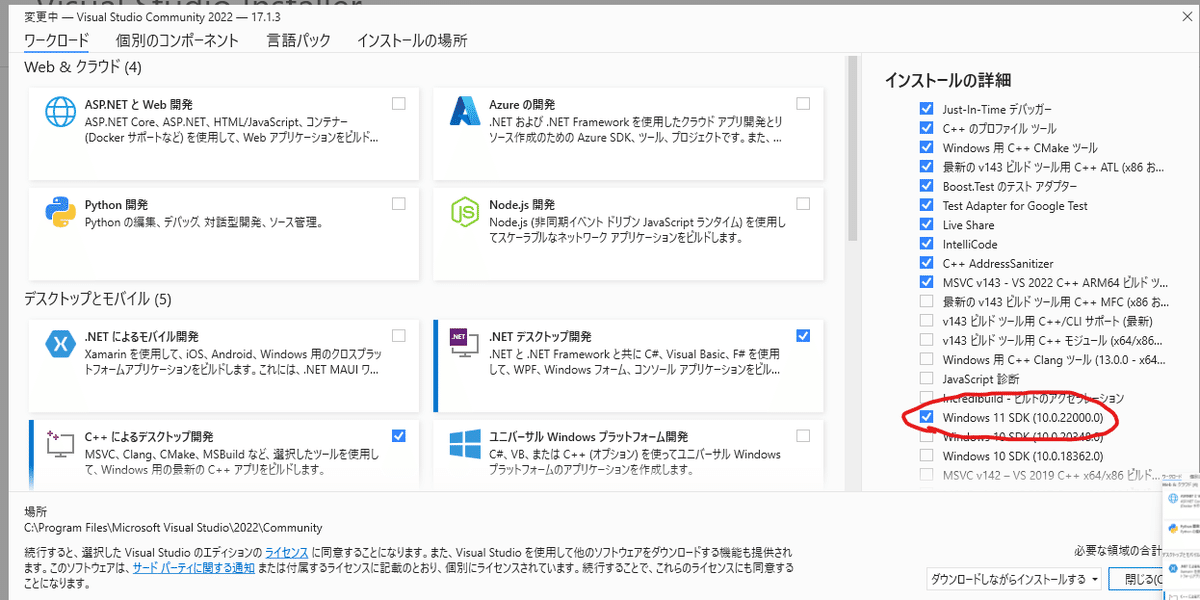Check v143 C++ MFC build tools checkbox

pyautogui.click(x=926, y=302)
